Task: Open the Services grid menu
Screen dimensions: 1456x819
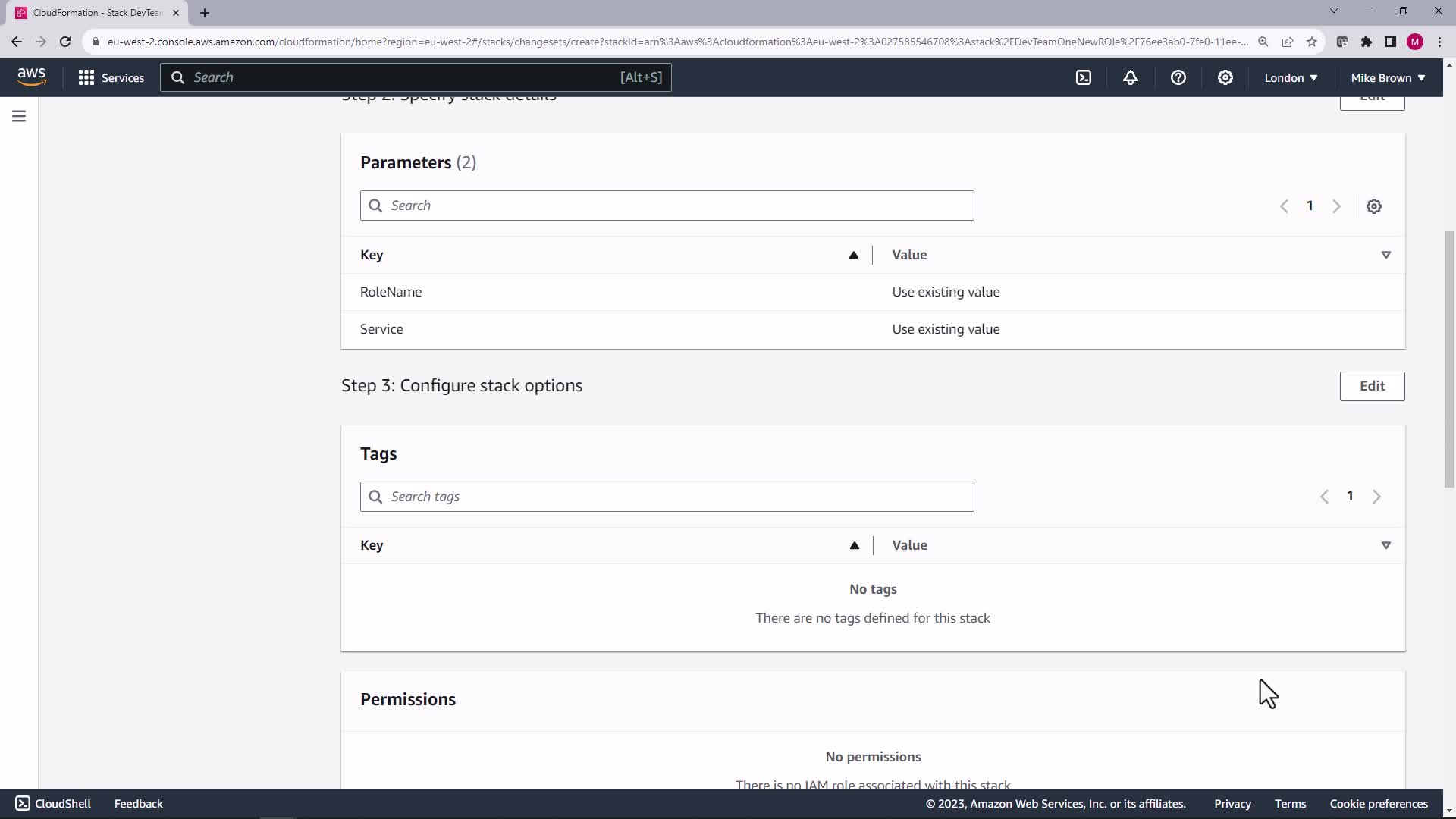Action: (x=111, y=77)
